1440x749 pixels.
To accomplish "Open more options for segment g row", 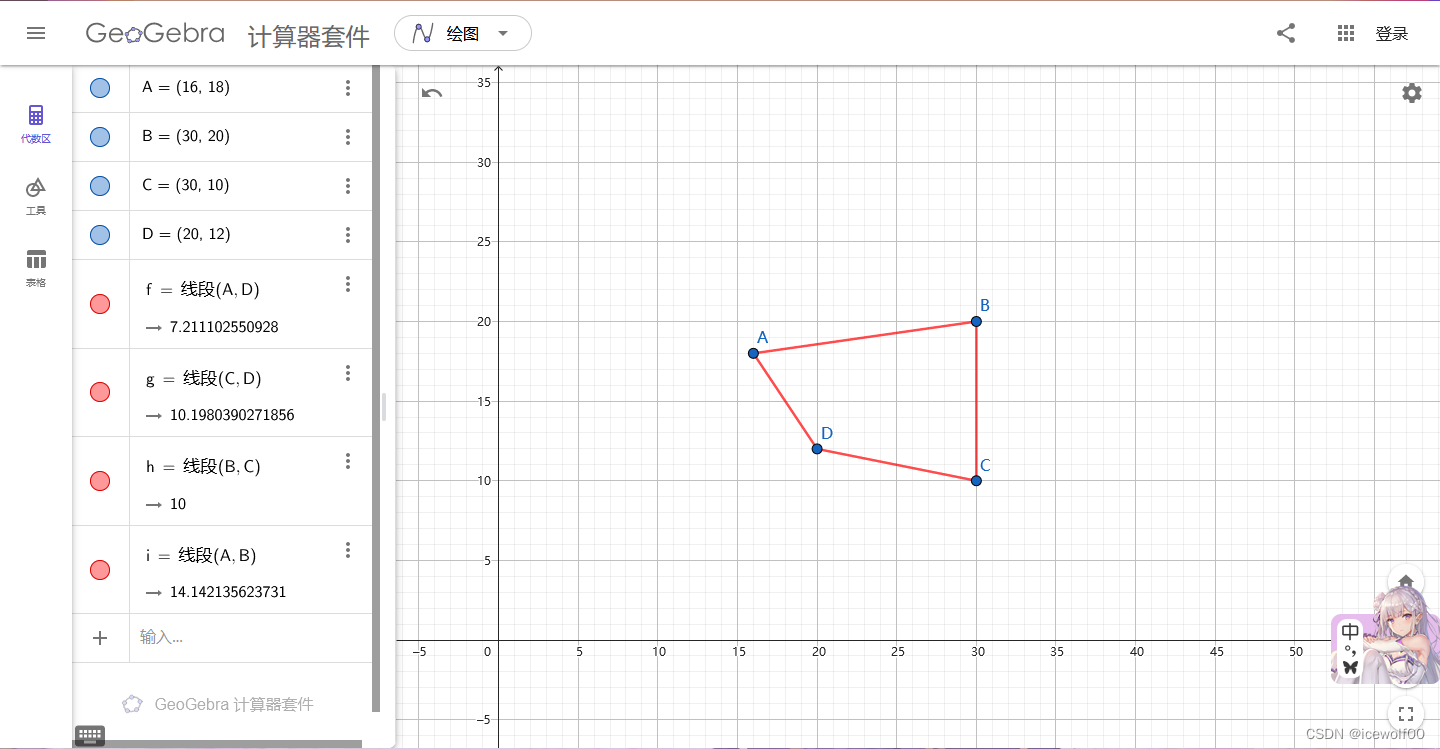I will point(348,373).
